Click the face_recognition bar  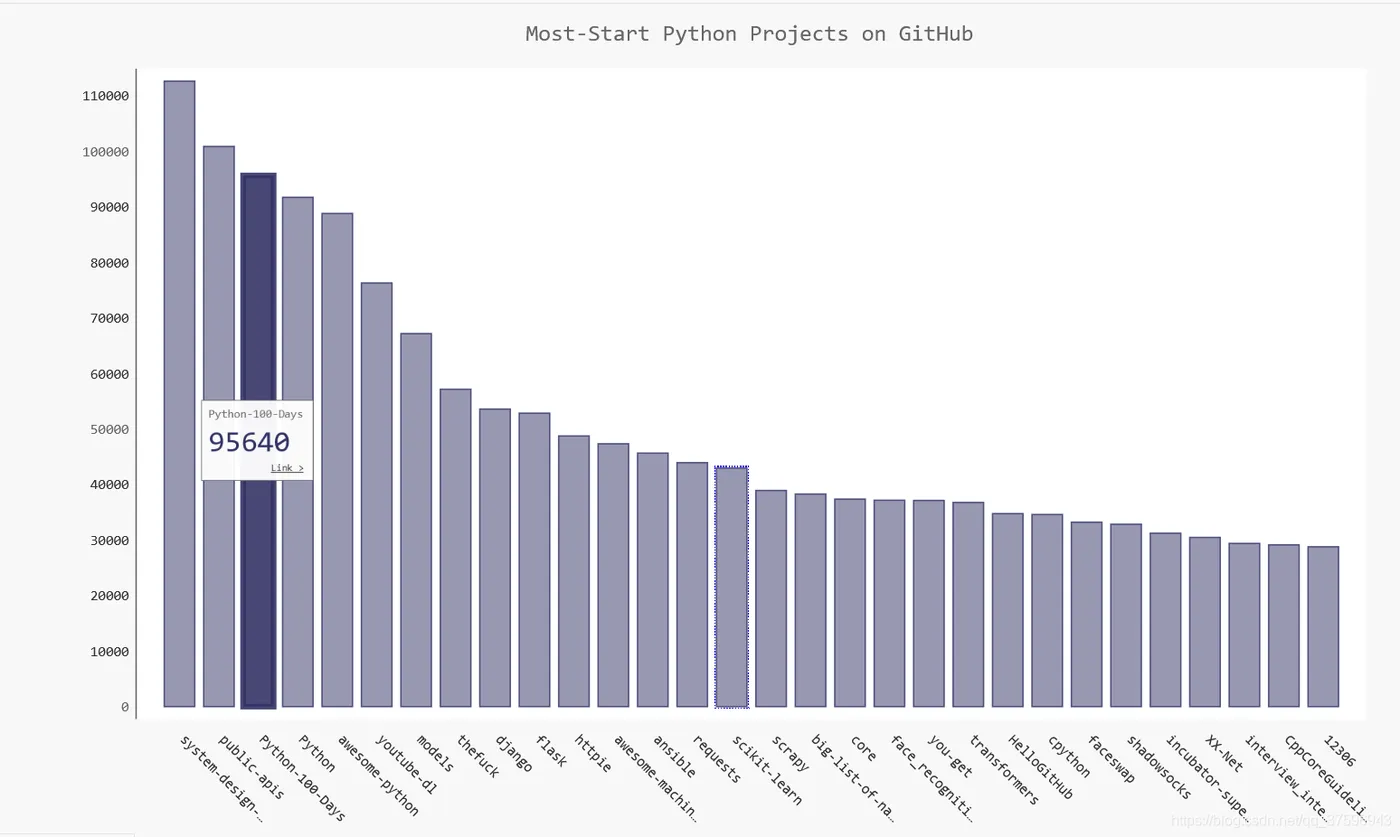(x=889, y=603)
